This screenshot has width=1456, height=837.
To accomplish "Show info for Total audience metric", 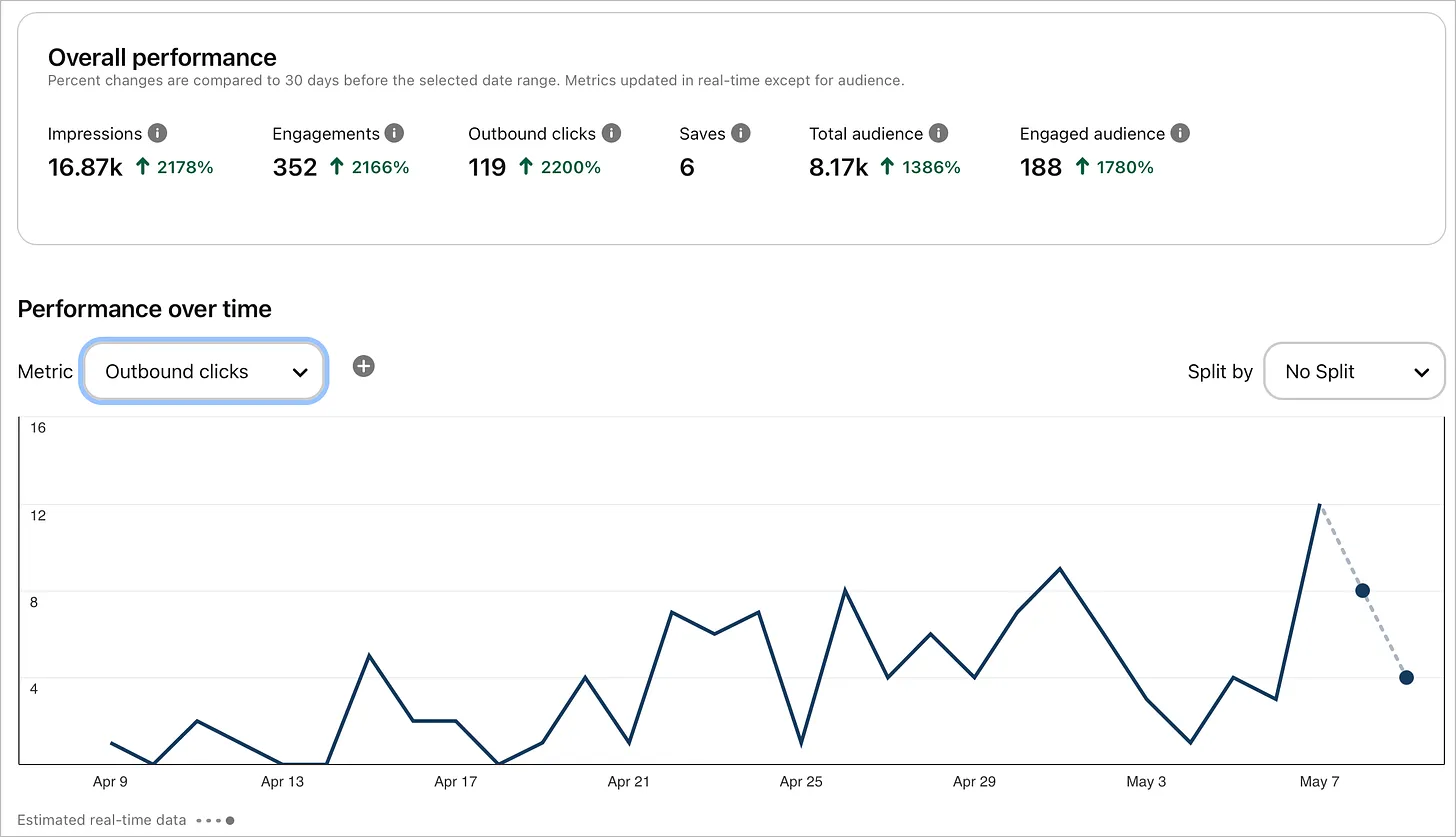I will 938,133.
